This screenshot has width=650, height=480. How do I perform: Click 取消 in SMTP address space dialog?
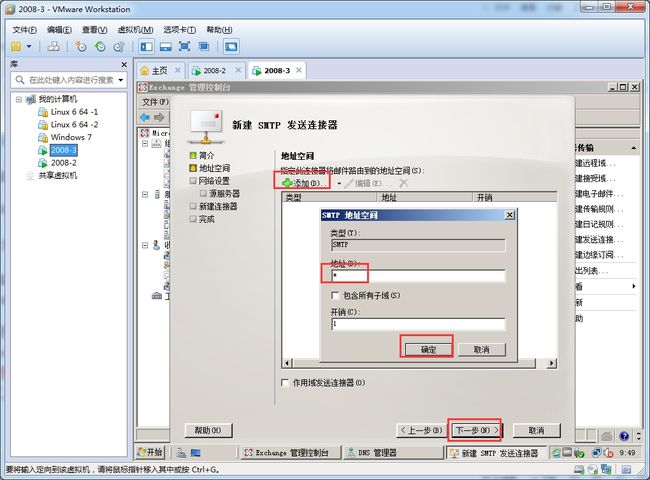pos(481,349)
